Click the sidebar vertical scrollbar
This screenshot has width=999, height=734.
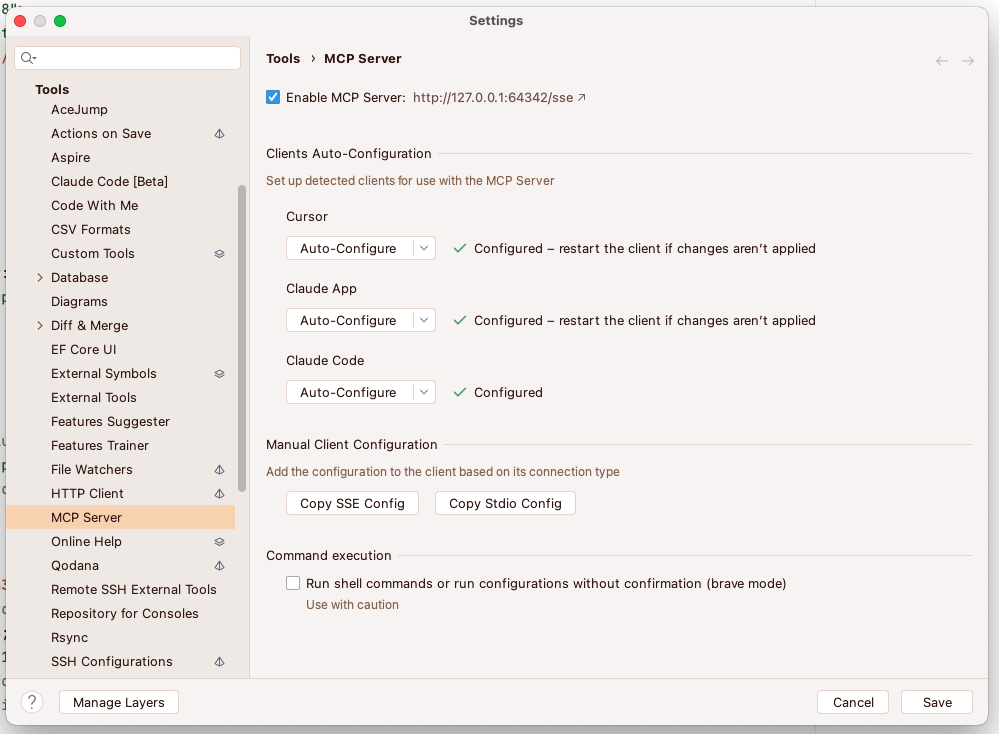[242, 338]
